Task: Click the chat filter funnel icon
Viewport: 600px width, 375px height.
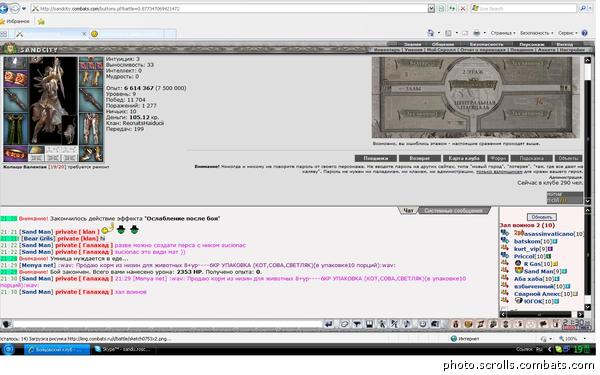Action: [357, 324]
